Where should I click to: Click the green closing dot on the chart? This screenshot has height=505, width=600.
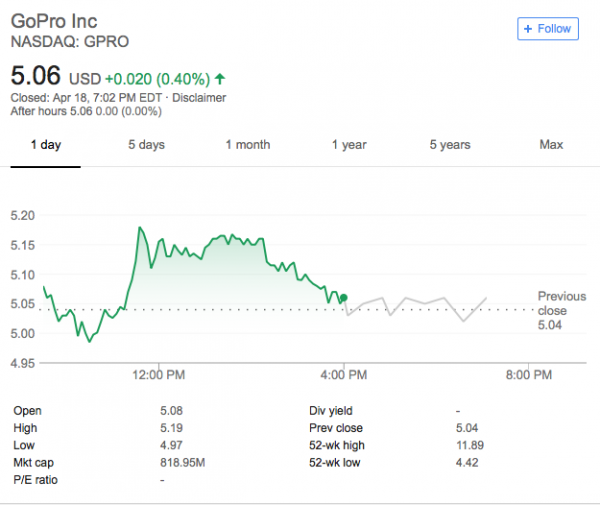coord(344,298)
